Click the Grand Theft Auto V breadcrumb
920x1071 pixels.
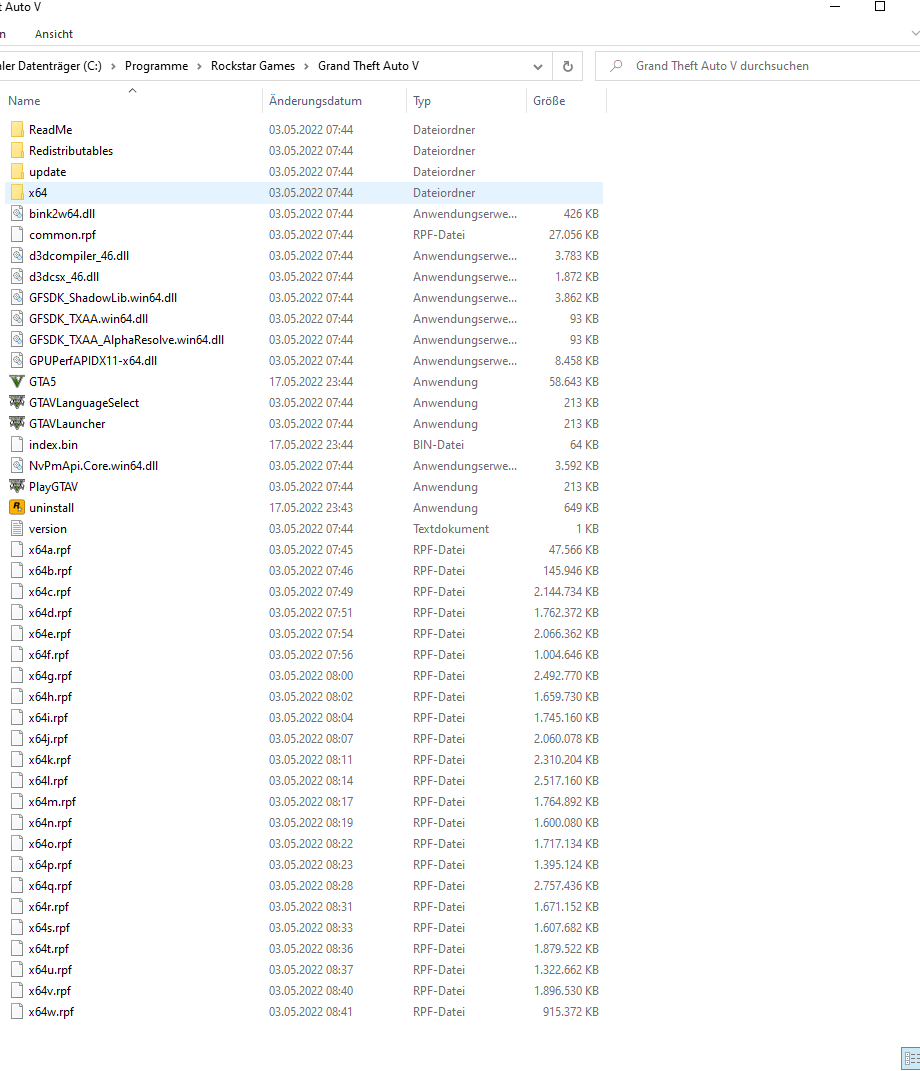(x=368, y=66)
